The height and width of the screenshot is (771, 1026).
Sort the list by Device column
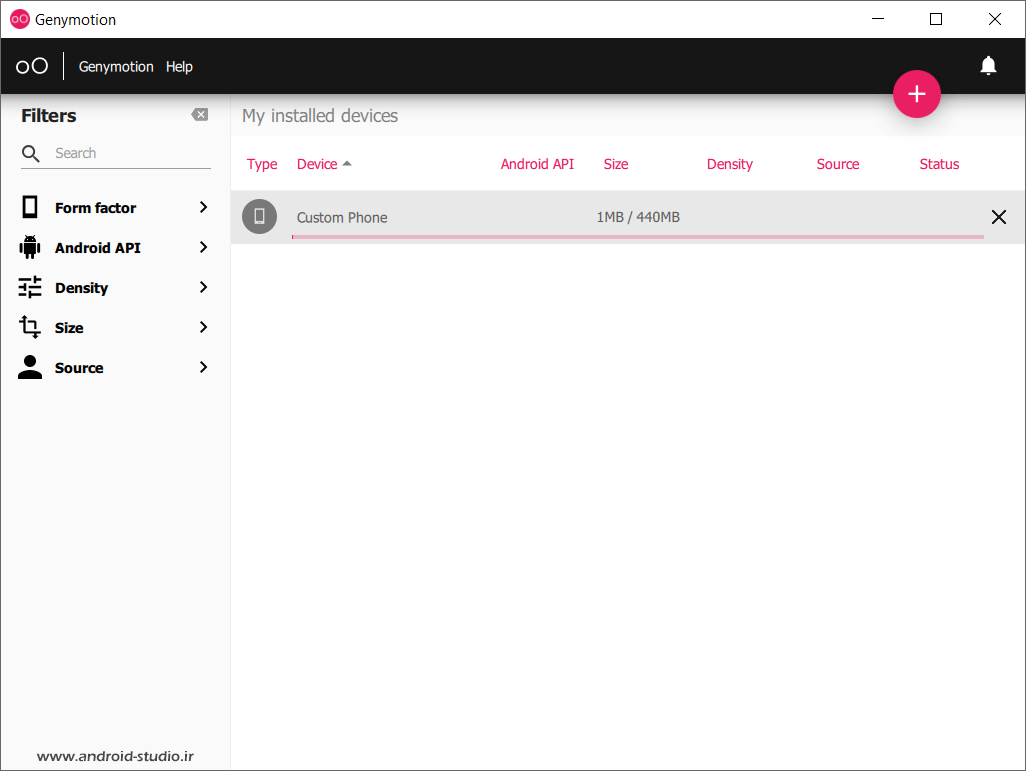tap(318, 164)
